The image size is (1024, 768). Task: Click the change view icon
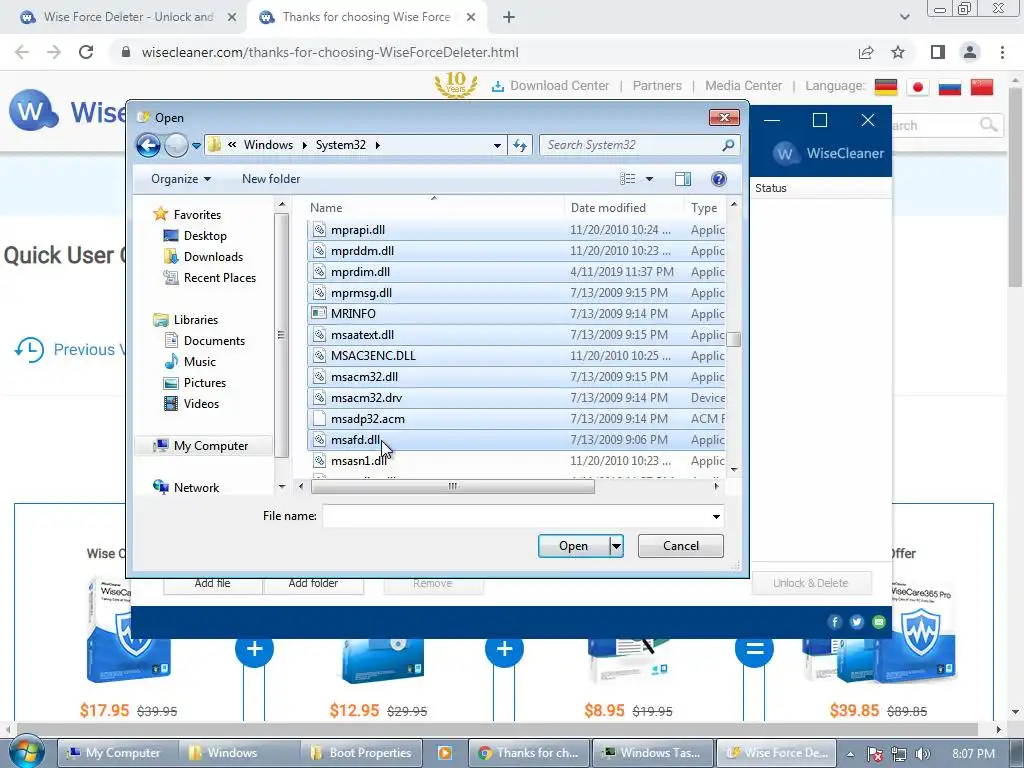[x=628, y=179]
